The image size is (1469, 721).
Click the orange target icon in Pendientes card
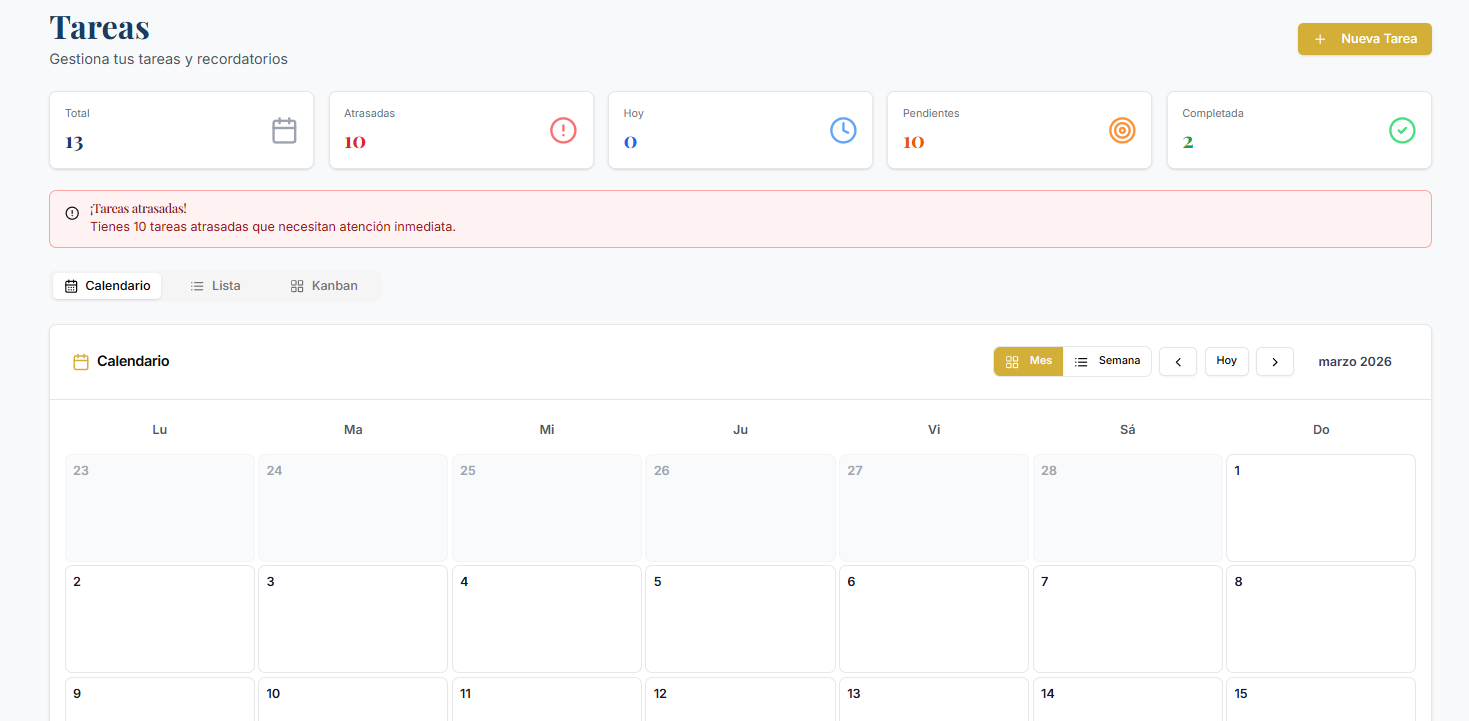coord(1122,130)
